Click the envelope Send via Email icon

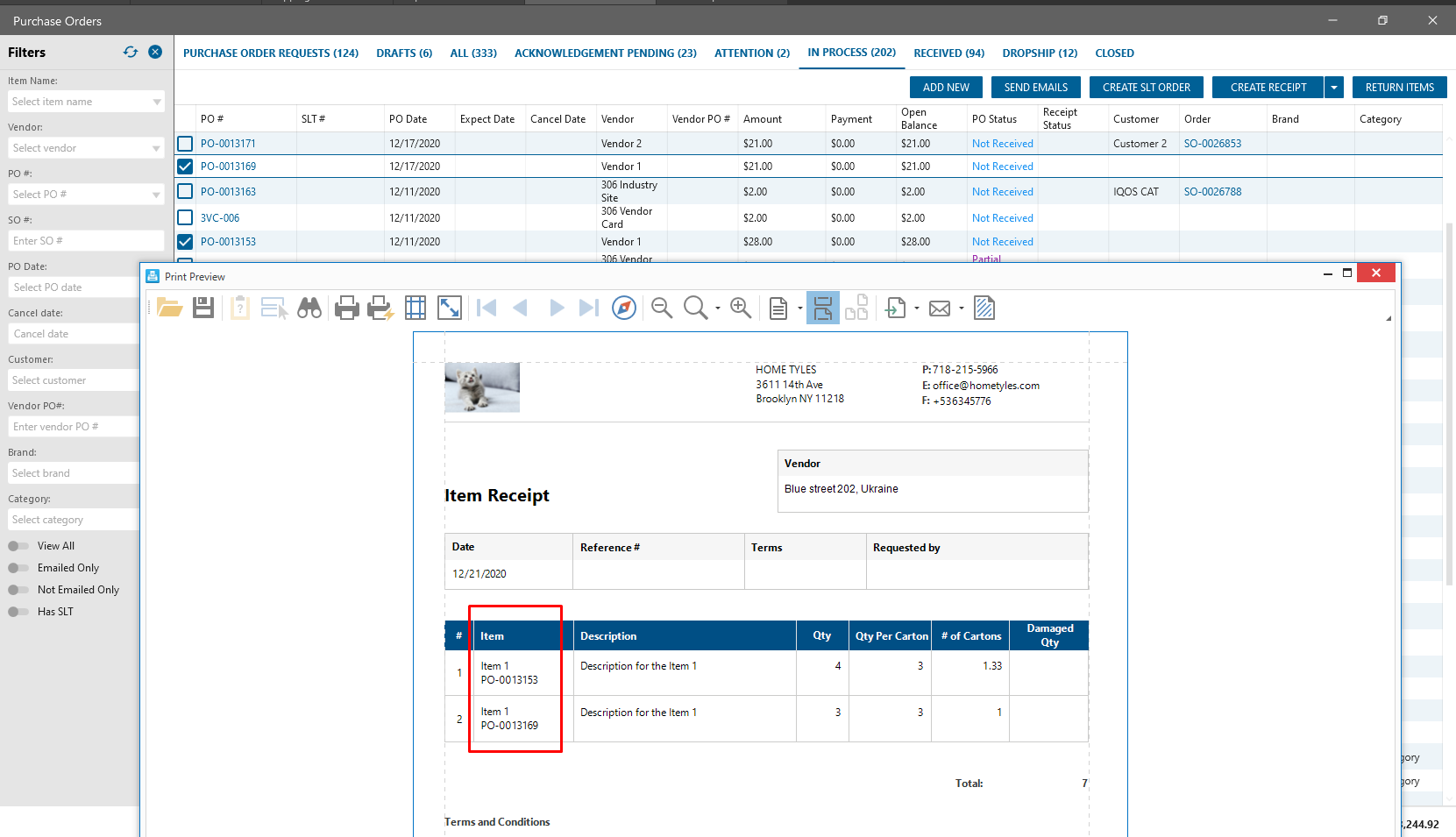coord(940,308)
